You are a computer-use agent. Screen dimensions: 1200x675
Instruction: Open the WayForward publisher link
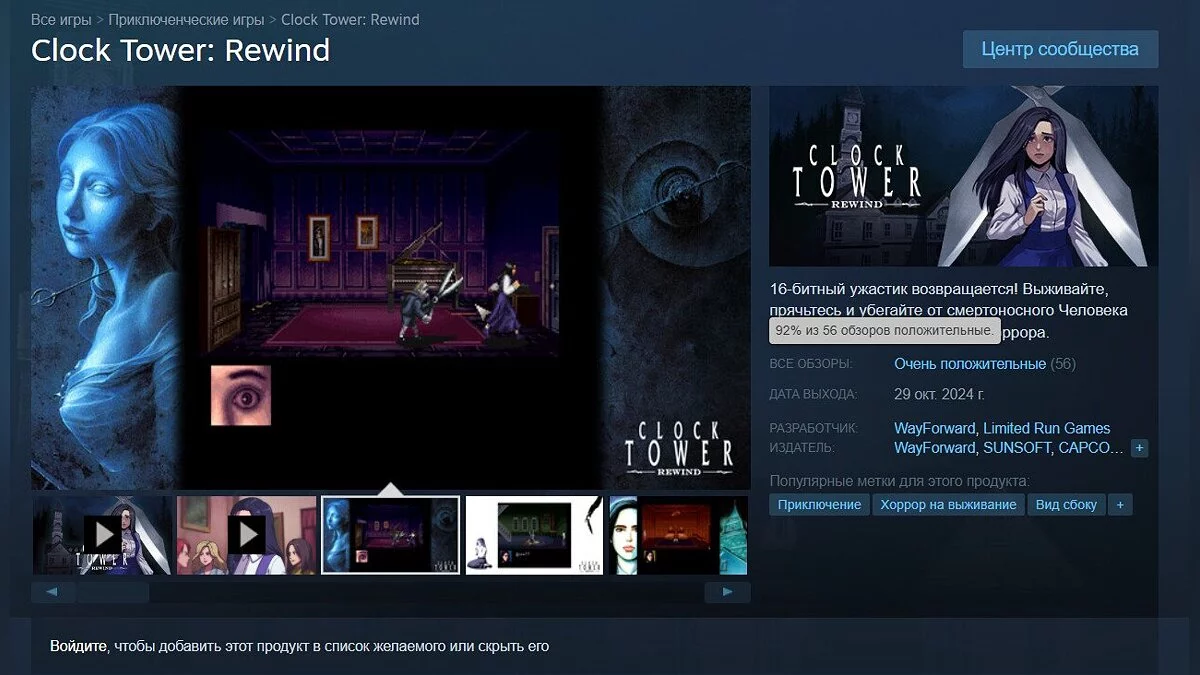934,447
